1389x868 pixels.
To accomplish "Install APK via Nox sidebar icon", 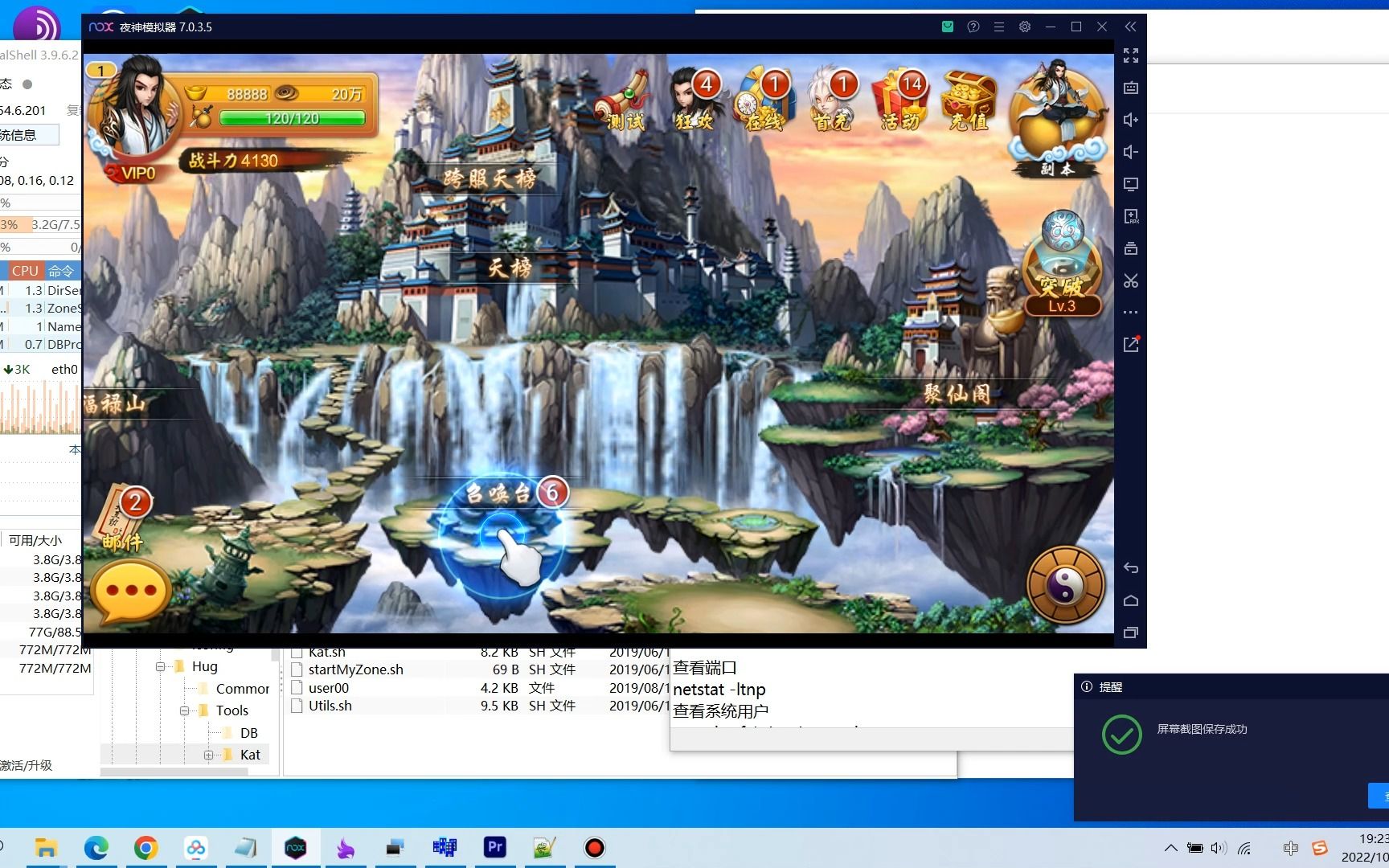I will pos(1131,216).
